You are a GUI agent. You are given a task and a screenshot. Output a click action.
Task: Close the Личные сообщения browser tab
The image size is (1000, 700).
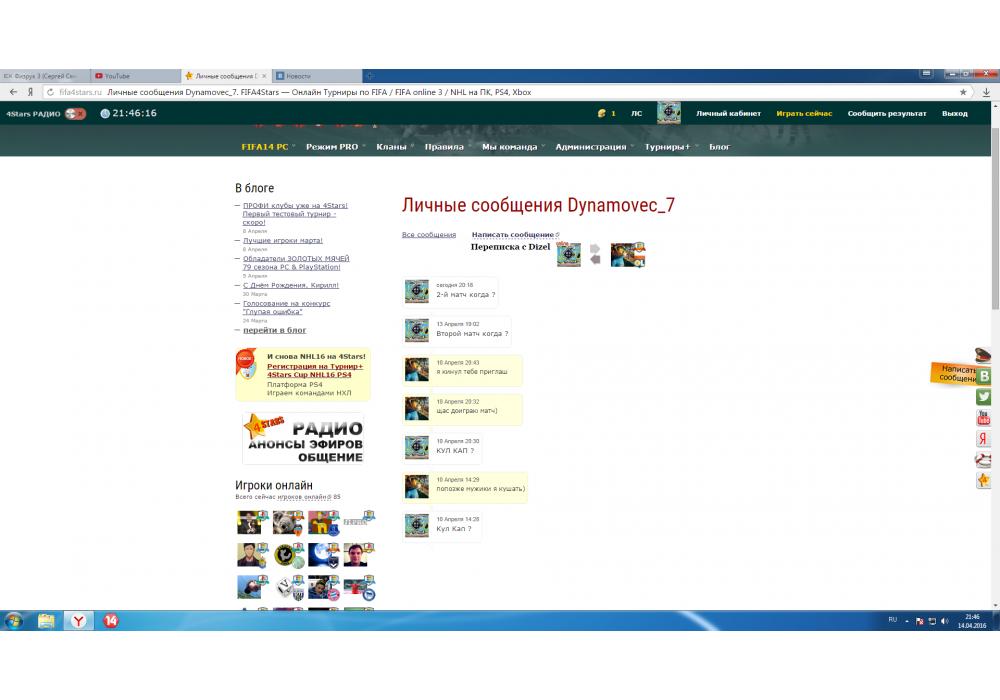pos(265,76)
